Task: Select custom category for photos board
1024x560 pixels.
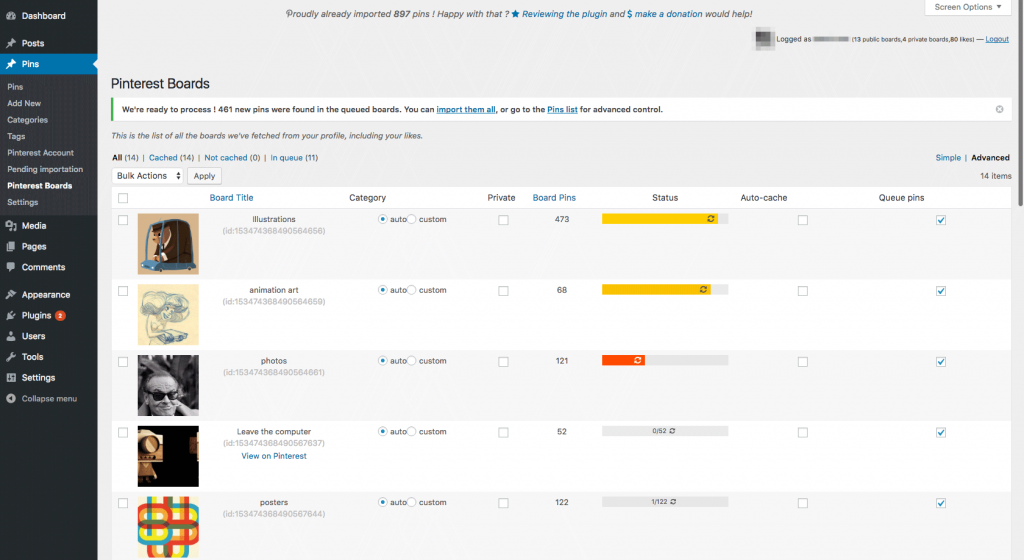Action: [412, 361]
